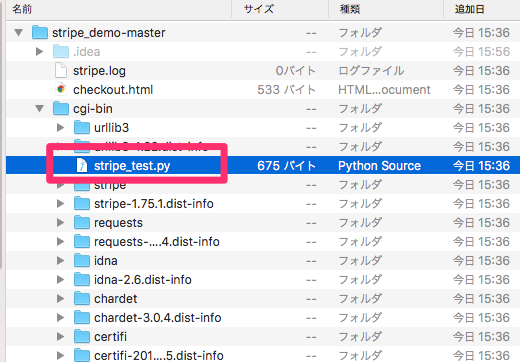Expand the chardet folder

(x=60, y=299)
